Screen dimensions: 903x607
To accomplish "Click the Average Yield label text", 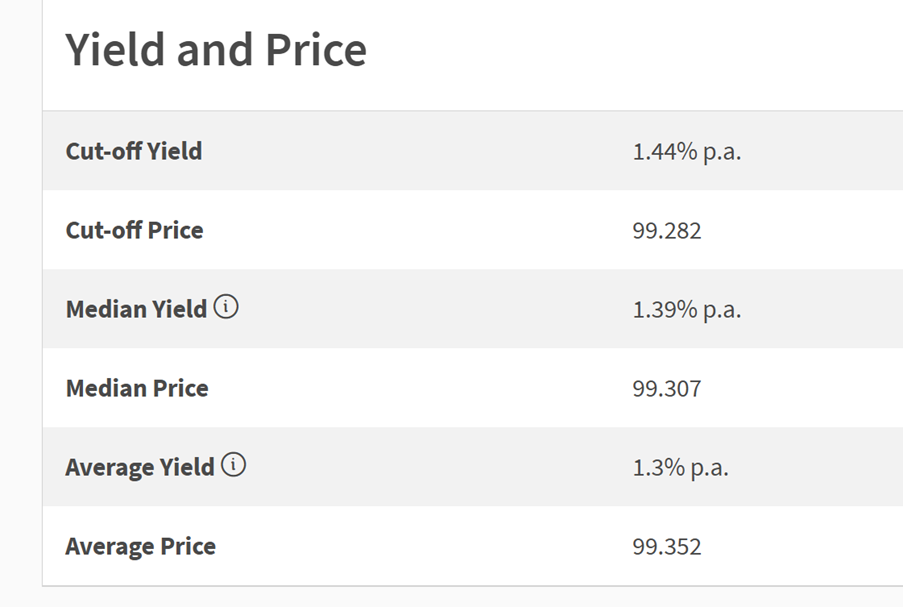I will (140, 467).
